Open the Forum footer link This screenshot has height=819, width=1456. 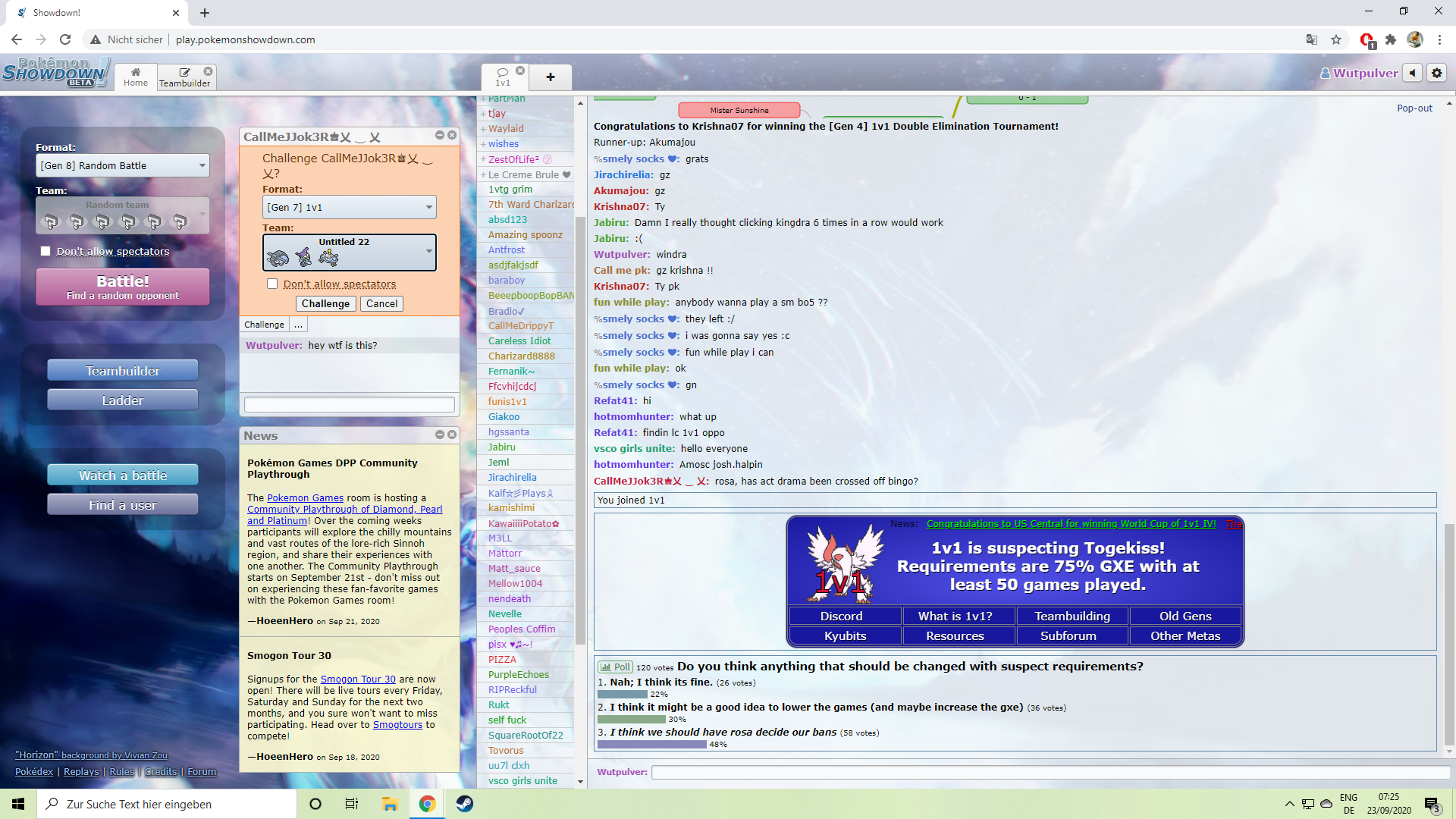click(202, 771)
